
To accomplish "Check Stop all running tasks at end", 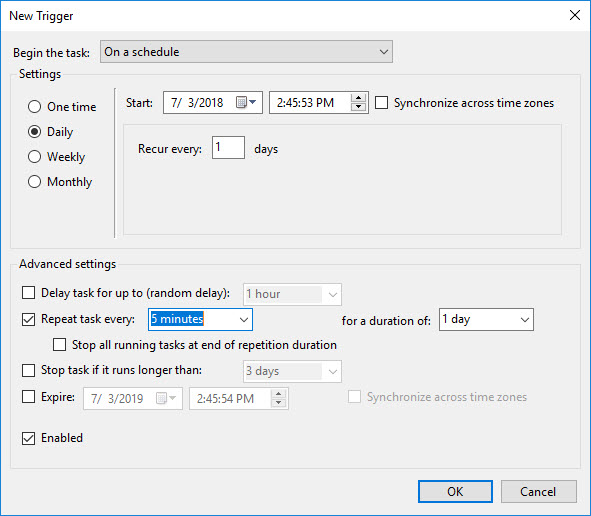I will [60, 345].
